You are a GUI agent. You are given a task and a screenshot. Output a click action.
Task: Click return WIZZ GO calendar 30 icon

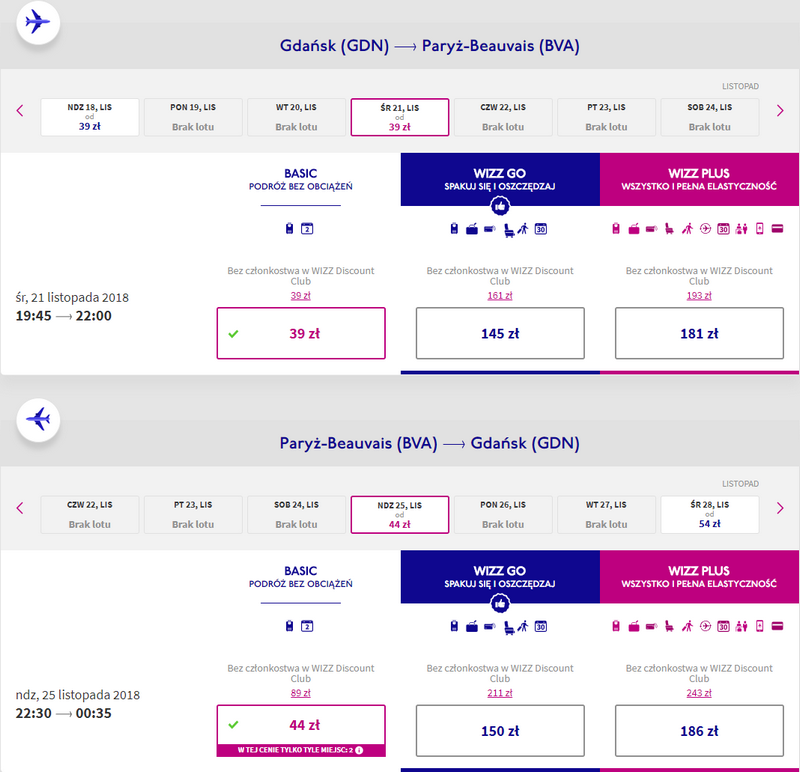541,627
